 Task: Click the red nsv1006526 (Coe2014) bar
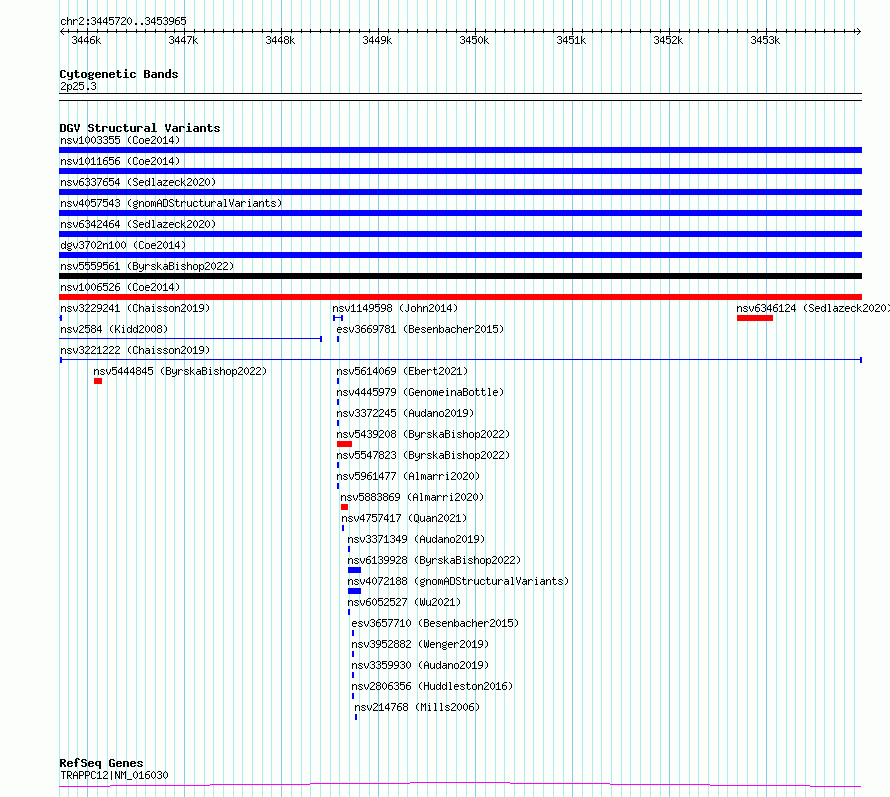(x=460, y=297)
